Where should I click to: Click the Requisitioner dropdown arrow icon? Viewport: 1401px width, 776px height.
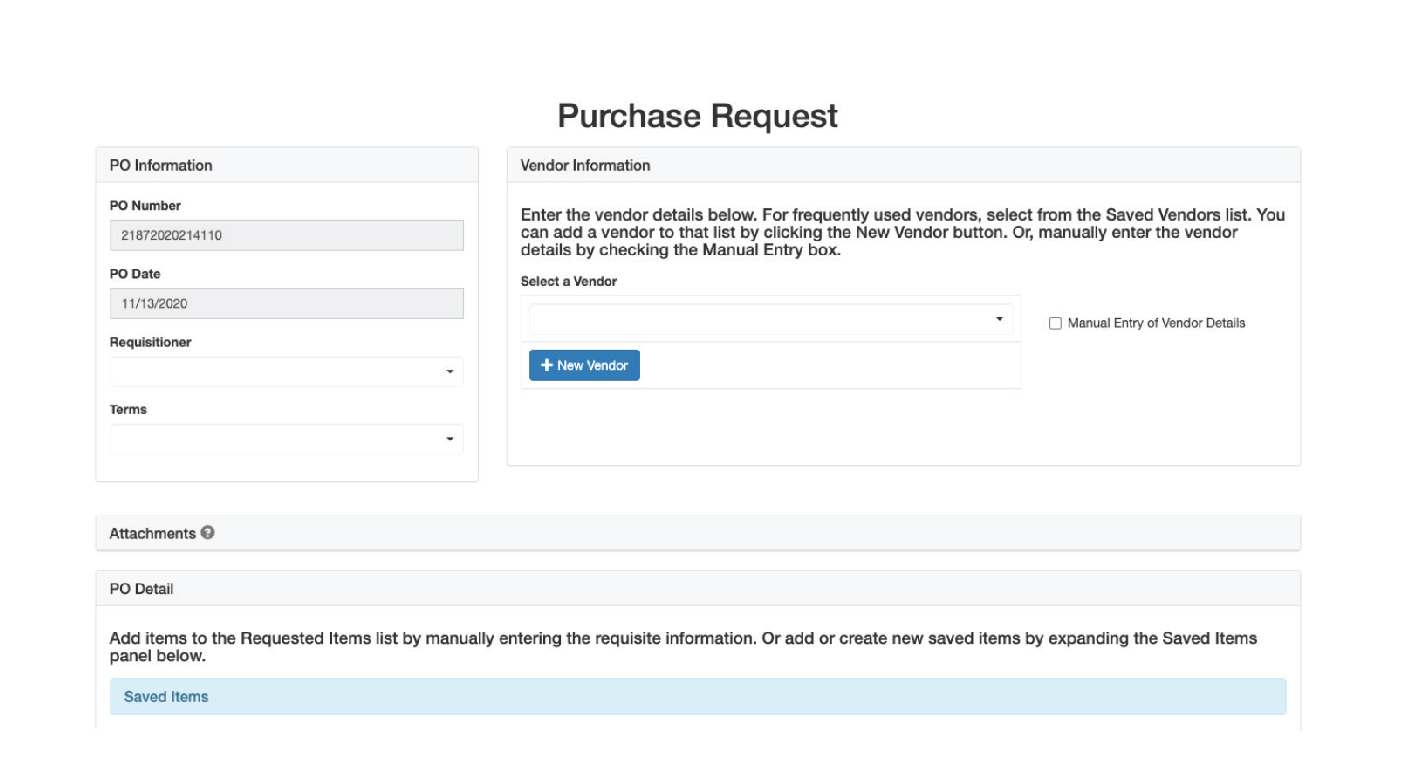coord(452,371)
